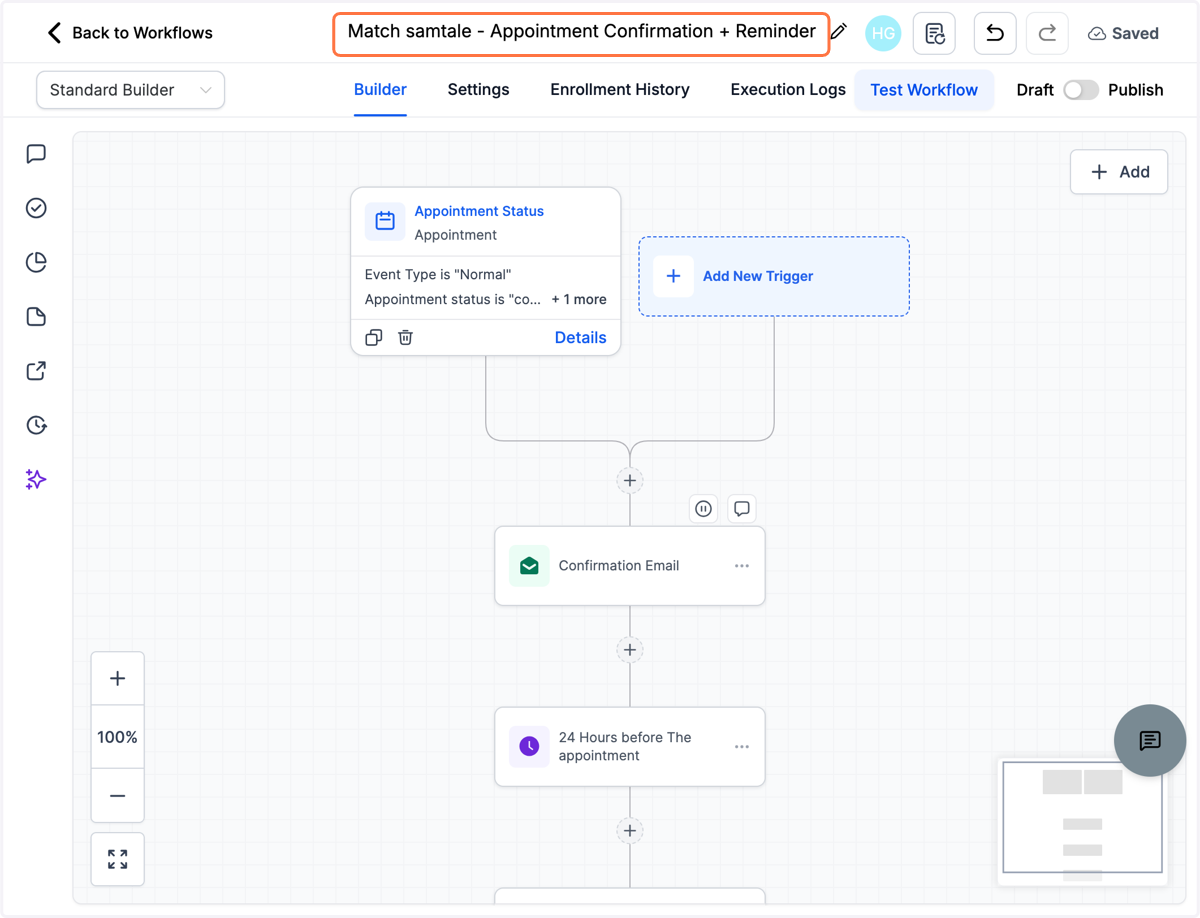Open Confirmation Email three-dot menu
This screenshot has width=1200, height=918.
(x=742, y=566)
